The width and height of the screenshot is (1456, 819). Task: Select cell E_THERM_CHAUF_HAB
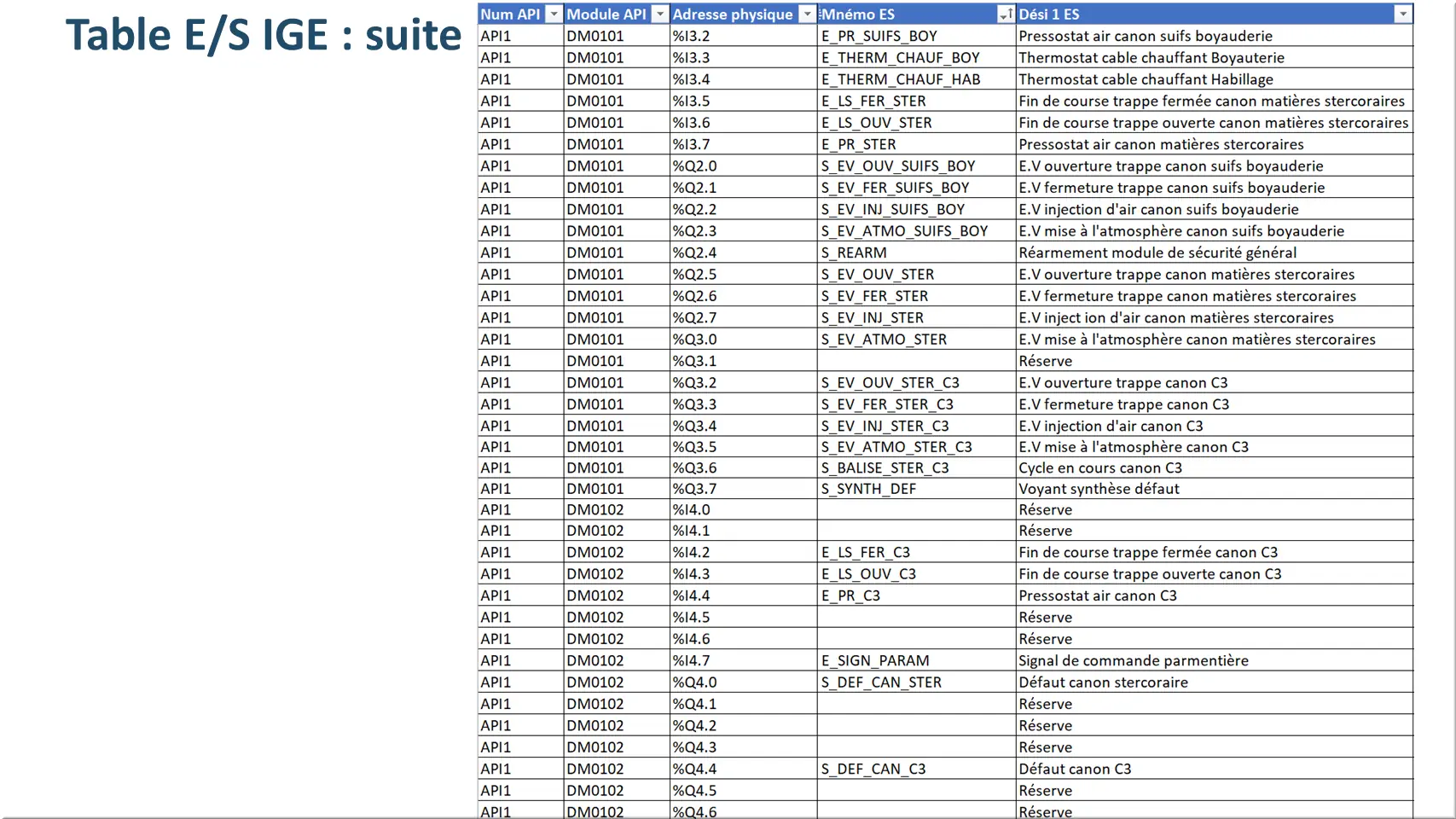[x=916, y=79]
